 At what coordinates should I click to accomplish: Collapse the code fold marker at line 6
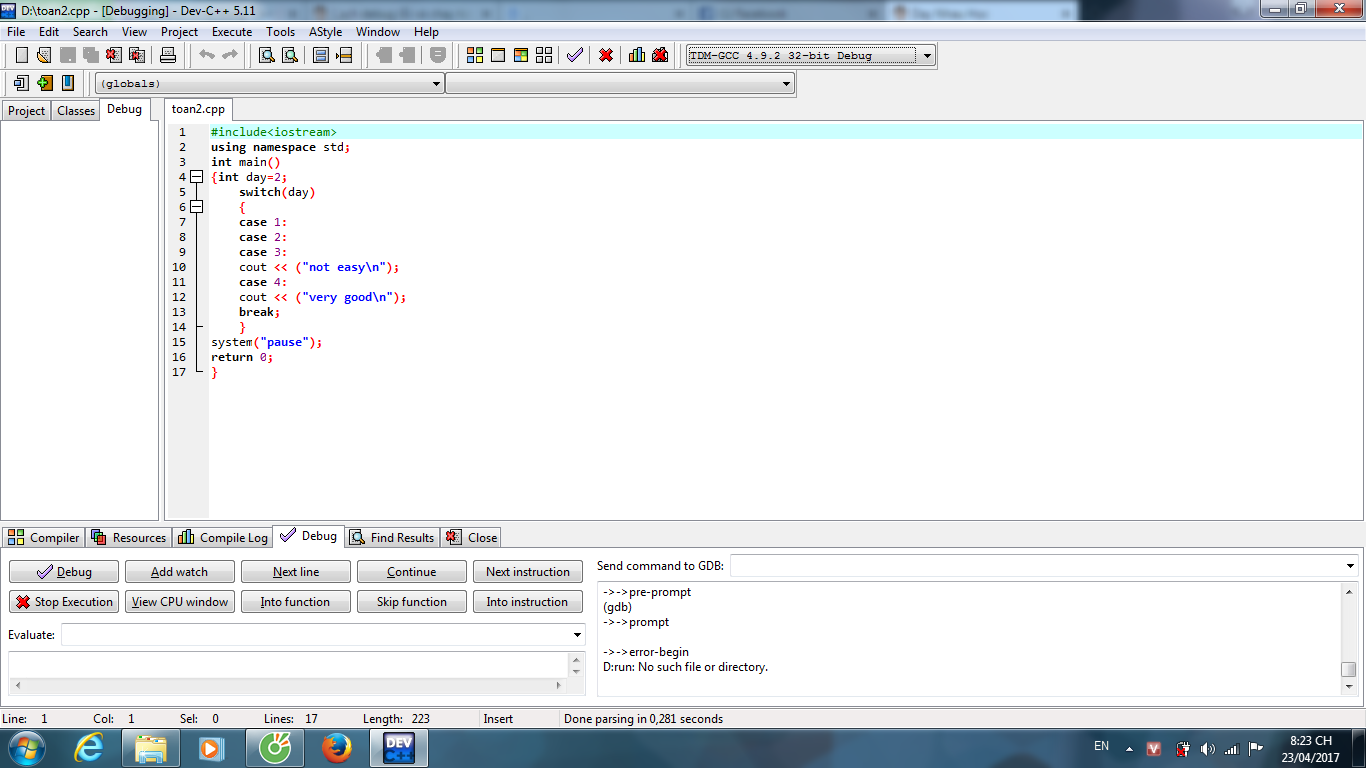196,206
